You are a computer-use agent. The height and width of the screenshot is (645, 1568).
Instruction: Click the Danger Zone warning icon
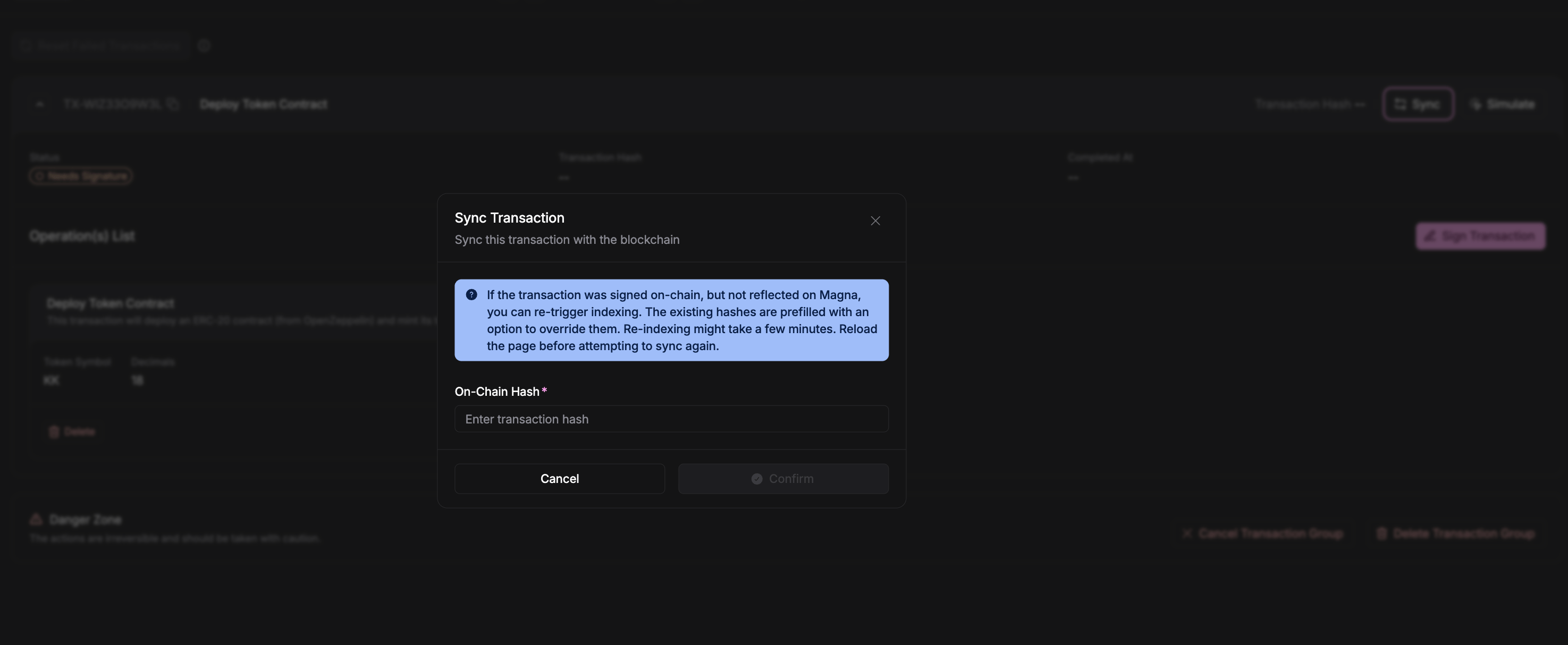click(36, 520)
